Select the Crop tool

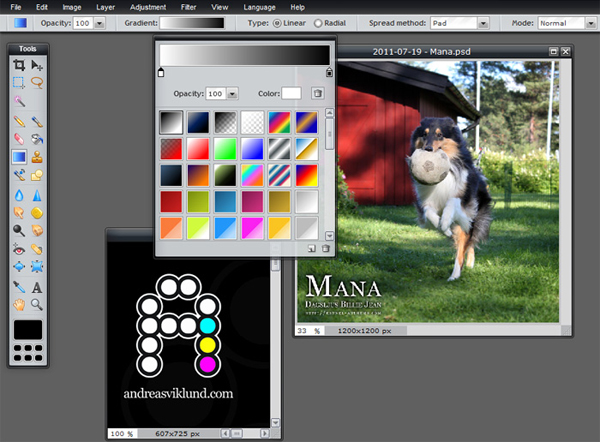pos(19,65)
